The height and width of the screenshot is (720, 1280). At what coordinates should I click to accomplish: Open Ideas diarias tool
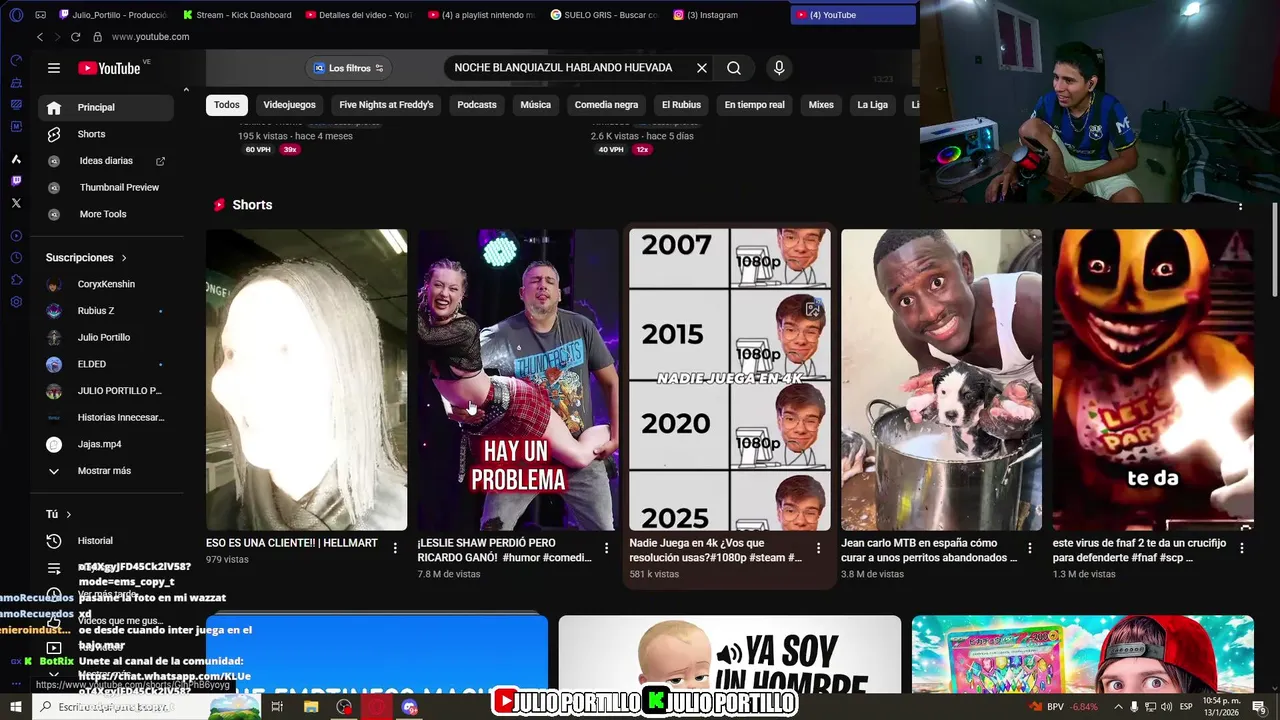pos(105,161)
